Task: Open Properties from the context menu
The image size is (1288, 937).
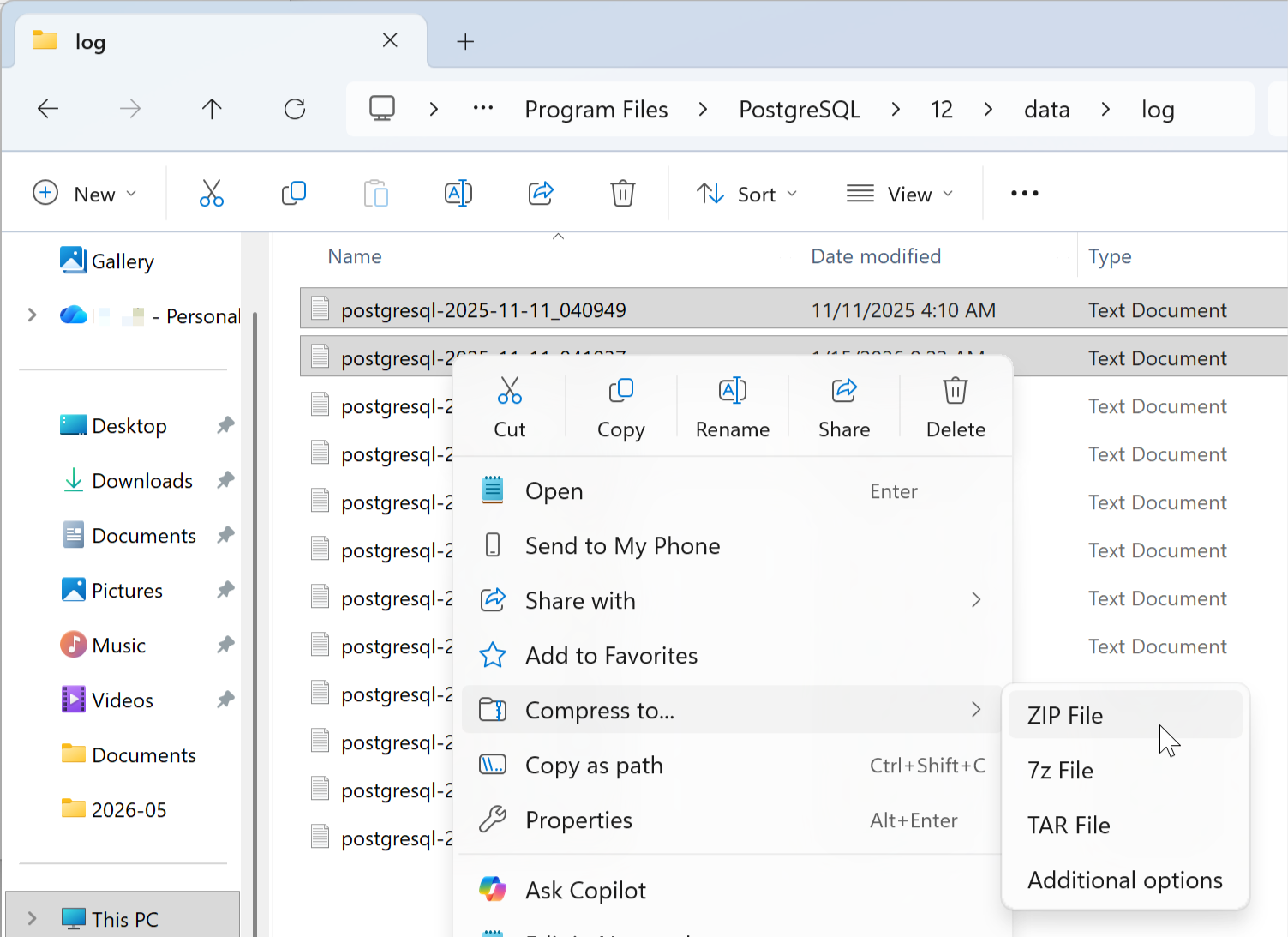Action: tap(733, 820)
